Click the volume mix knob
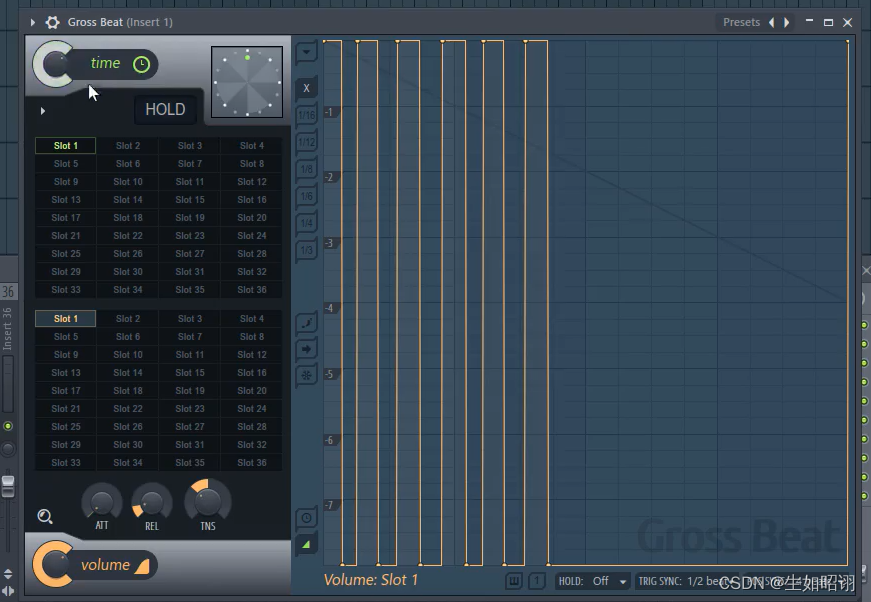This screenshot has width=871, height=602. coord(54,565)
